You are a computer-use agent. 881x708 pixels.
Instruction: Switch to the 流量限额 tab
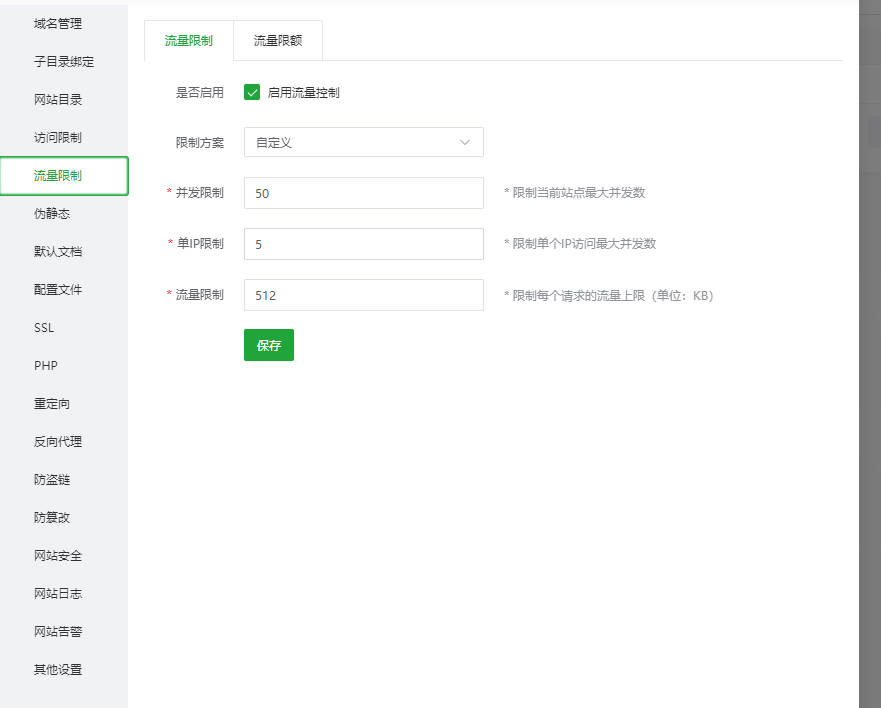pyautogui.click(x=278, y=41)
